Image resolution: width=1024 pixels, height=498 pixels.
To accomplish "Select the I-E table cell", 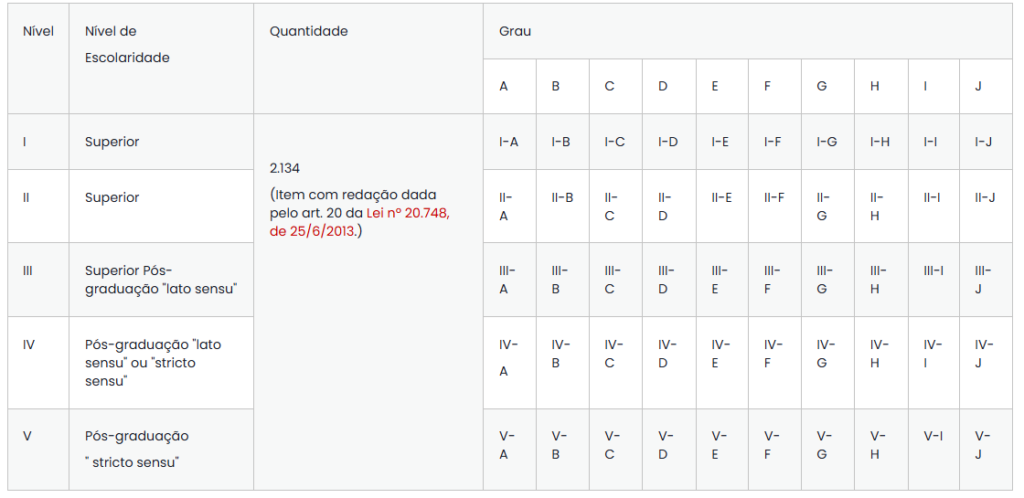I will point(720,142).
